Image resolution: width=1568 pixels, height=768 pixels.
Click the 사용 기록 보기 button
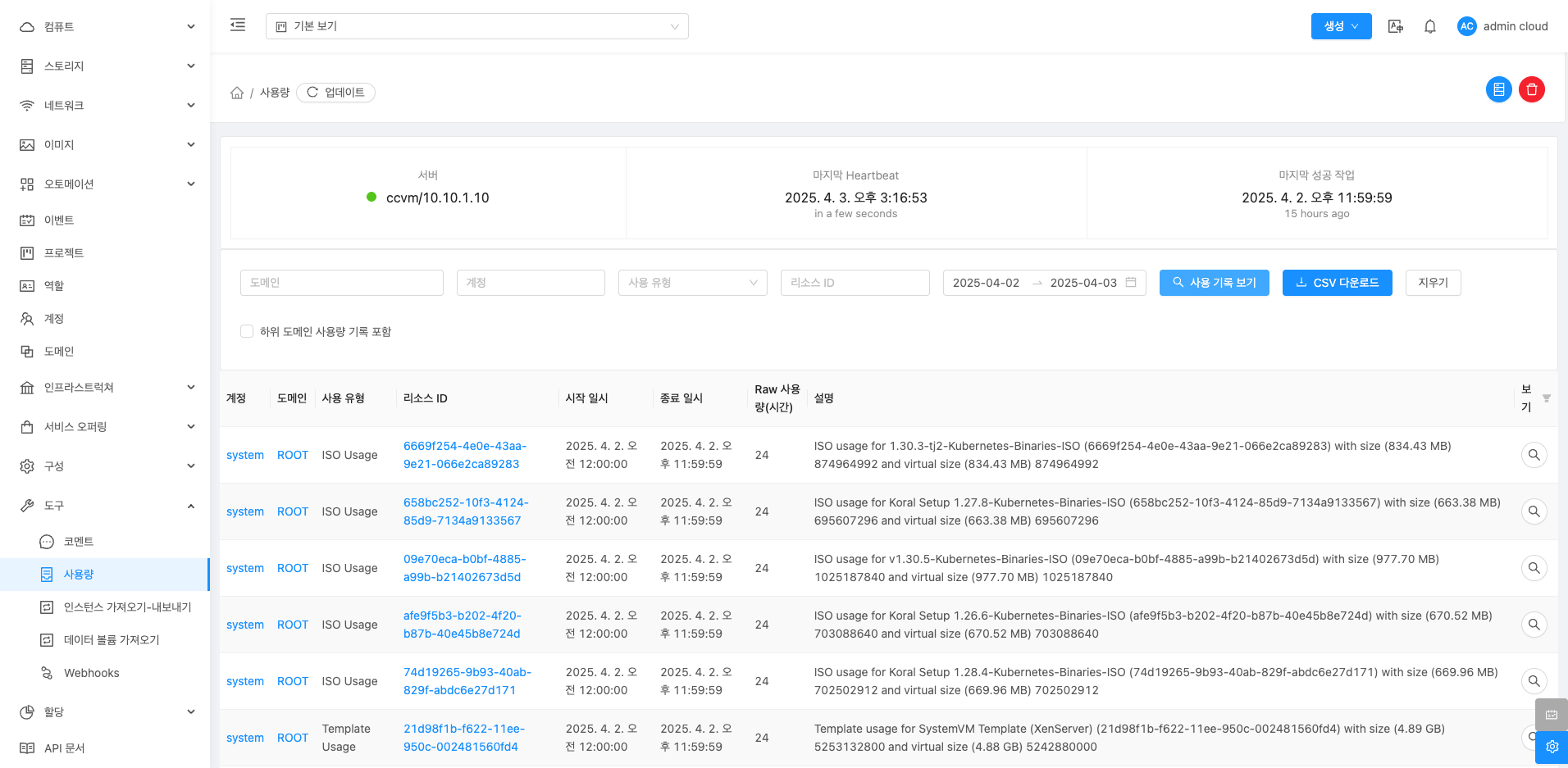[1214, 283]
